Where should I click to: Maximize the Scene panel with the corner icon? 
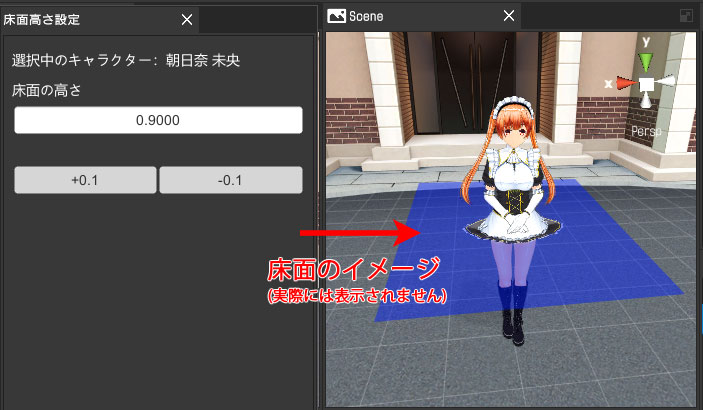[x=687, y=16]
